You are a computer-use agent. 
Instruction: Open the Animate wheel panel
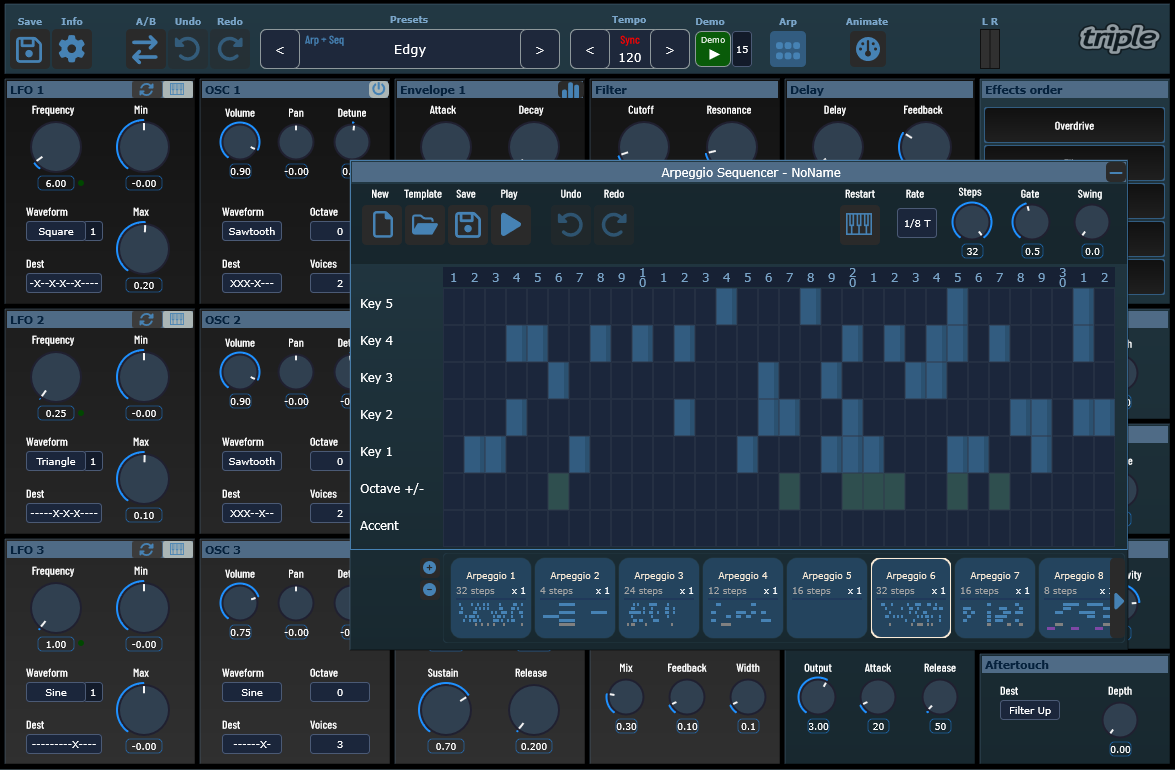[x=867, y=47]
